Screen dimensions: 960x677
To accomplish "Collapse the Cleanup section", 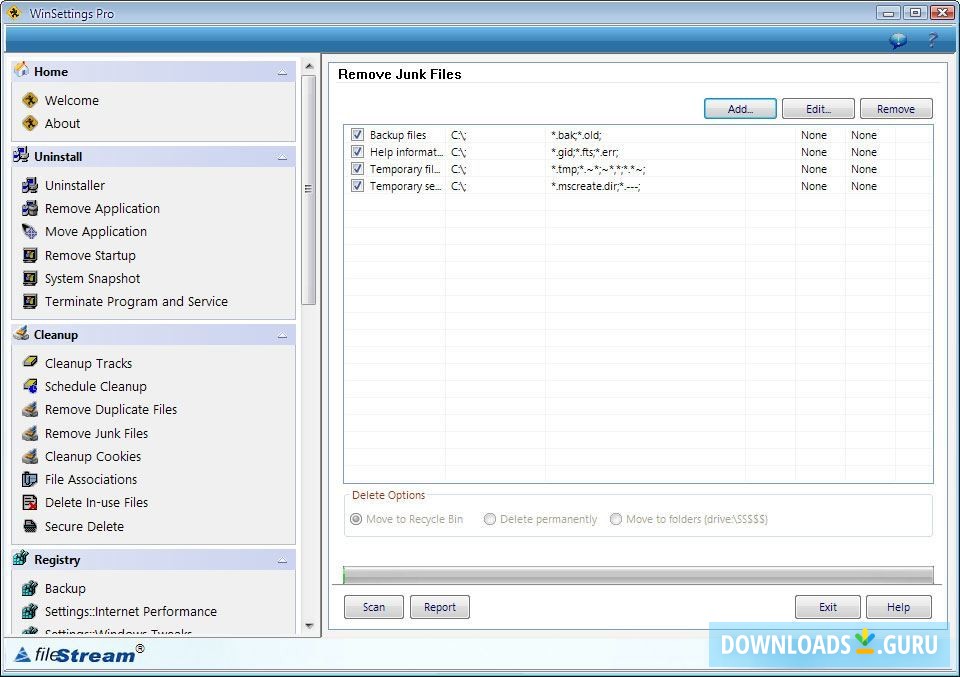I will click(x=283, y=334).
